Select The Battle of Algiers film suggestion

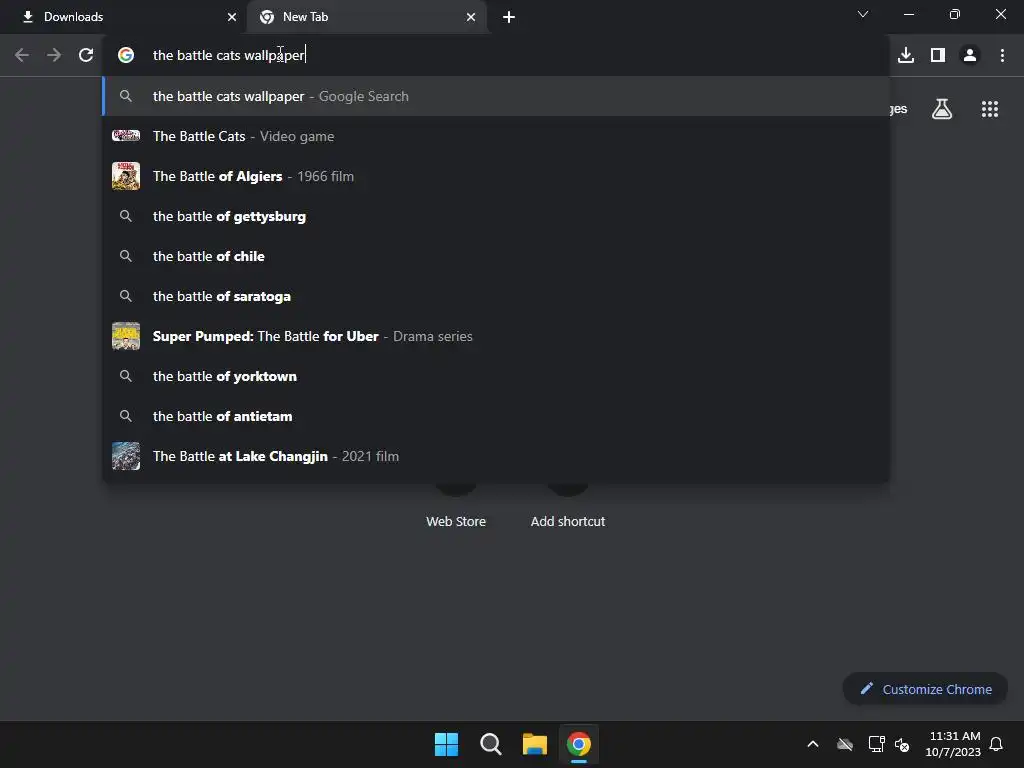496,176
